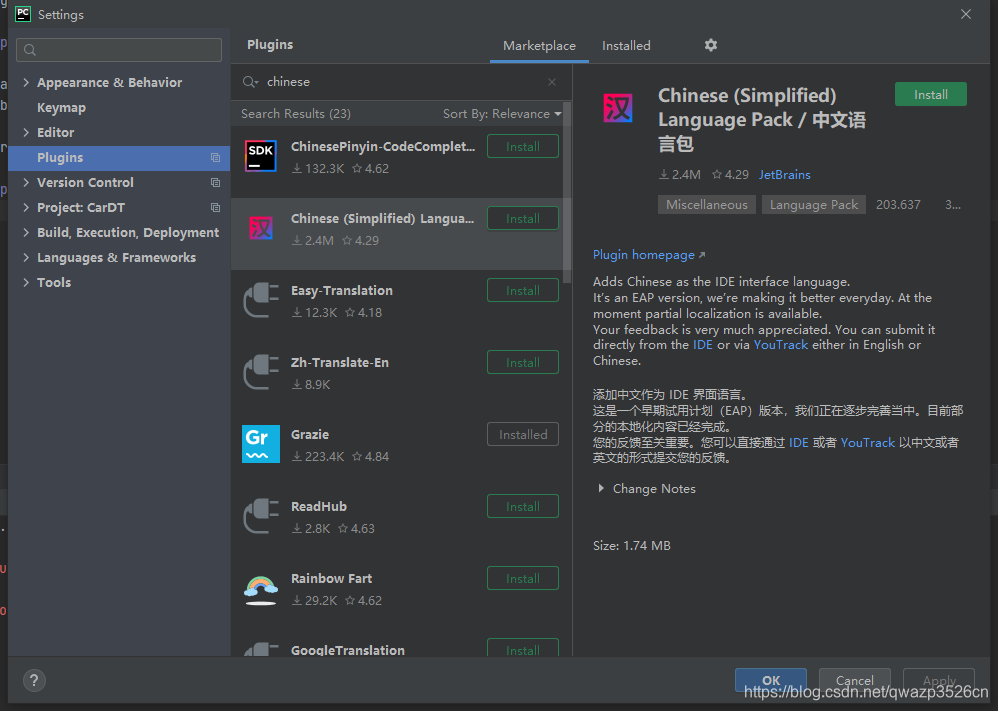Install ChinesePinyin-CodeCompletion plugin
The image size is (998, 711).
[x=523, y=146]
